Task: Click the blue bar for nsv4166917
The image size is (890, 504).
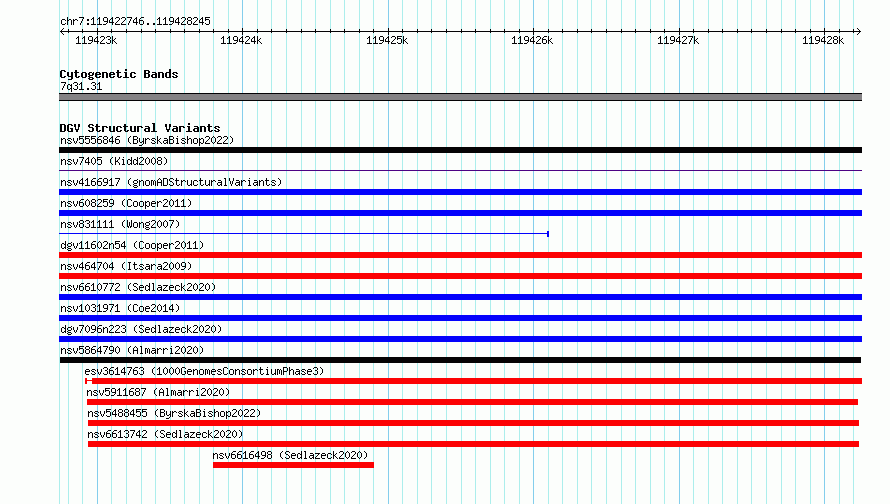Action: [460, 192]
